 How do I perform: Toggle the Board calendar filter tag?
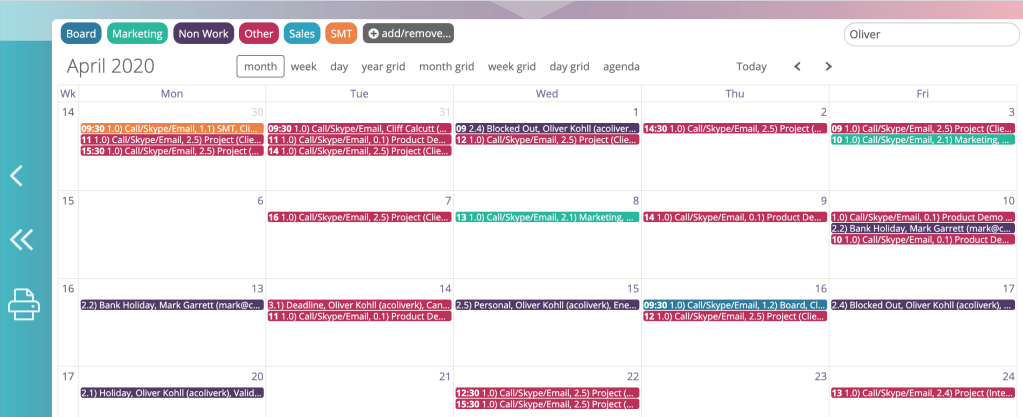tap(81, 34)
